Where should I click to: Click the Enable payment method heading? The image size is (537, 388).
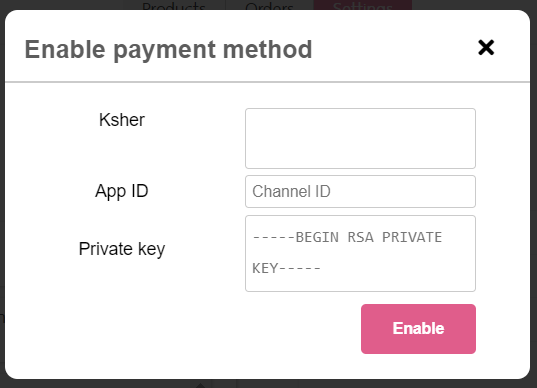(168, 49)
